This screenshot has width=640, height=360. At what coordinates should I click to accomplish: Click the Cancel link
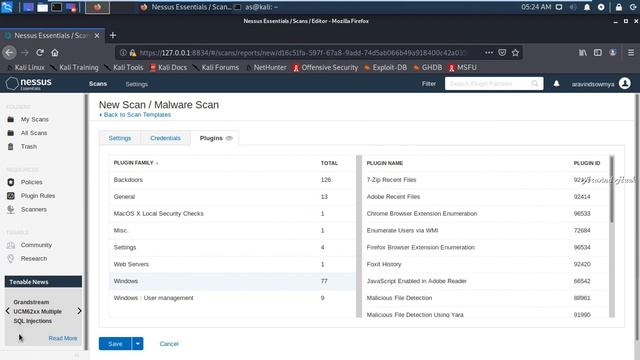coord(169,344)
